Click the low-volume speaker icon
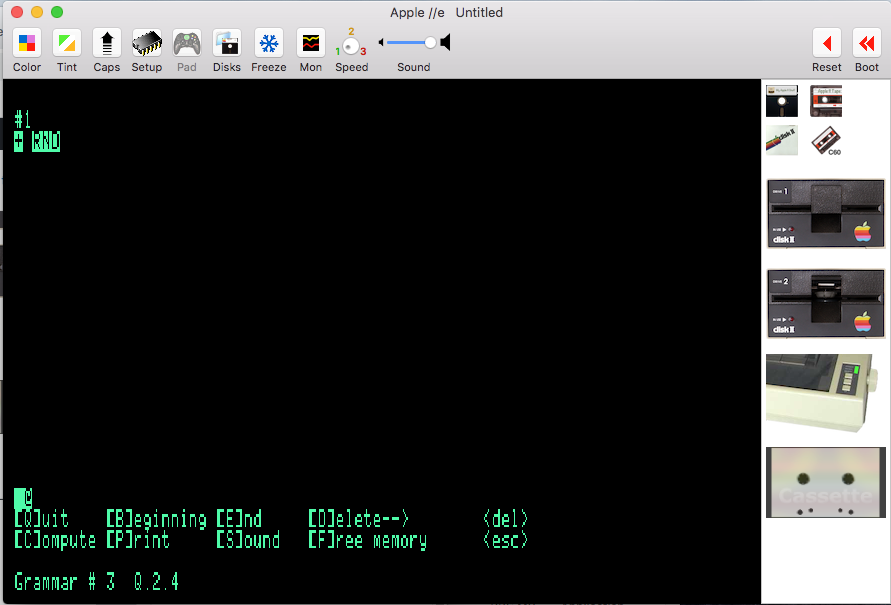This screenshot has height=605, width=891. click(x=381, y=42)
